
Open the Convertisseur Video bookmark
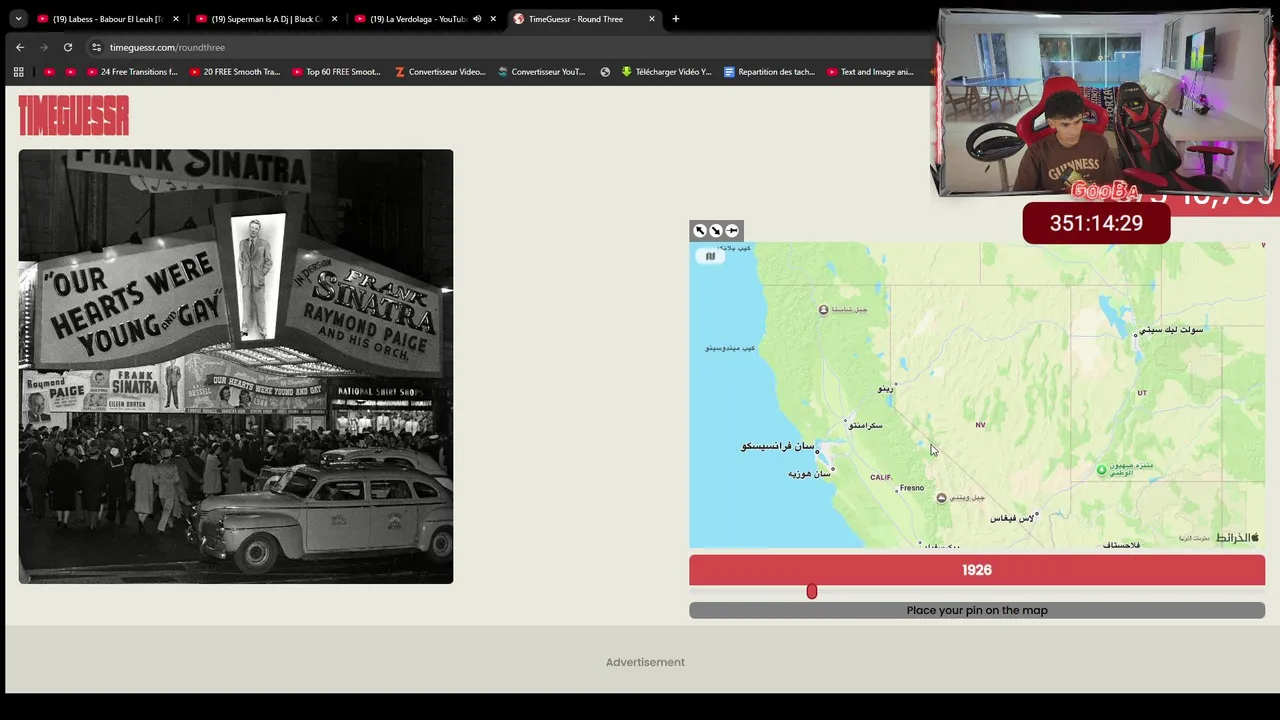pos(440,72)
